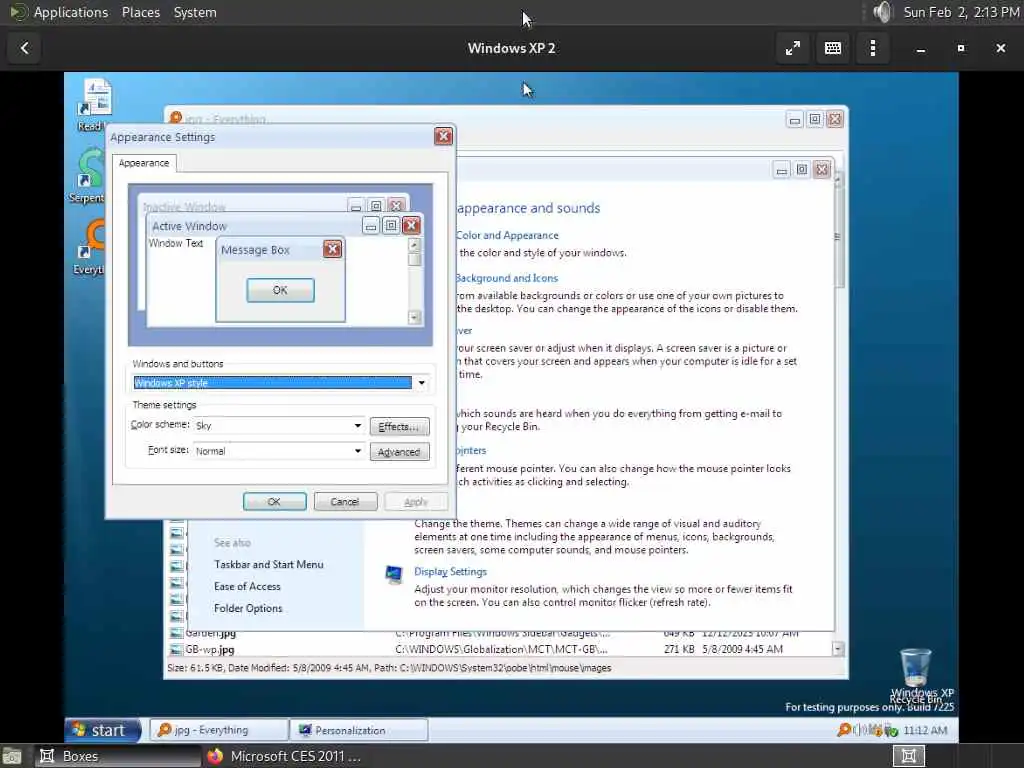Image resolution: width=1024 pixels, height=768 pixels.
Task: Open the Applications menu in the top panel
Action: tap(71, 12)
